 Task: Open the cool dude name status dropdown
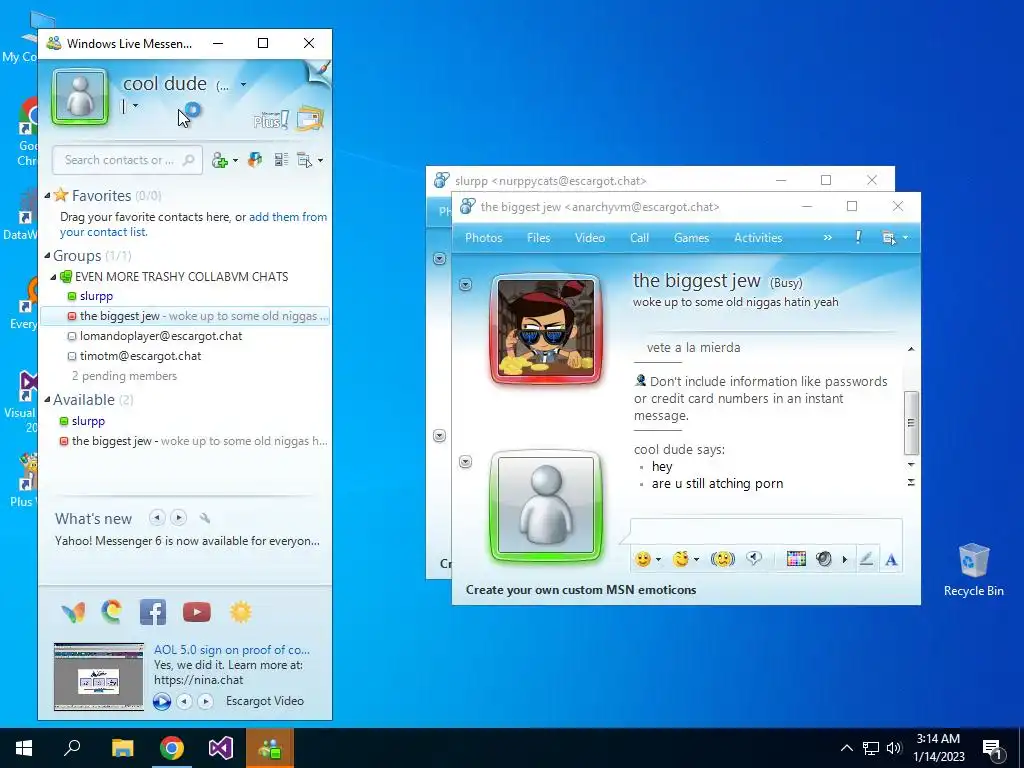(244, 84)
